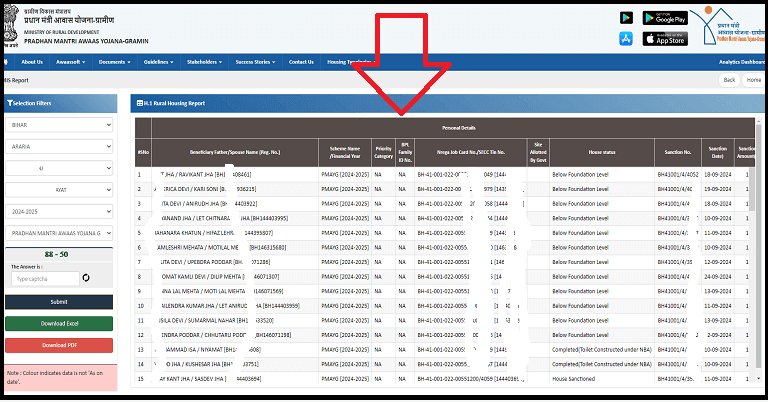Click Below Foundation Level in row 1
768x402 pixels.
click(x=580, y=174)
